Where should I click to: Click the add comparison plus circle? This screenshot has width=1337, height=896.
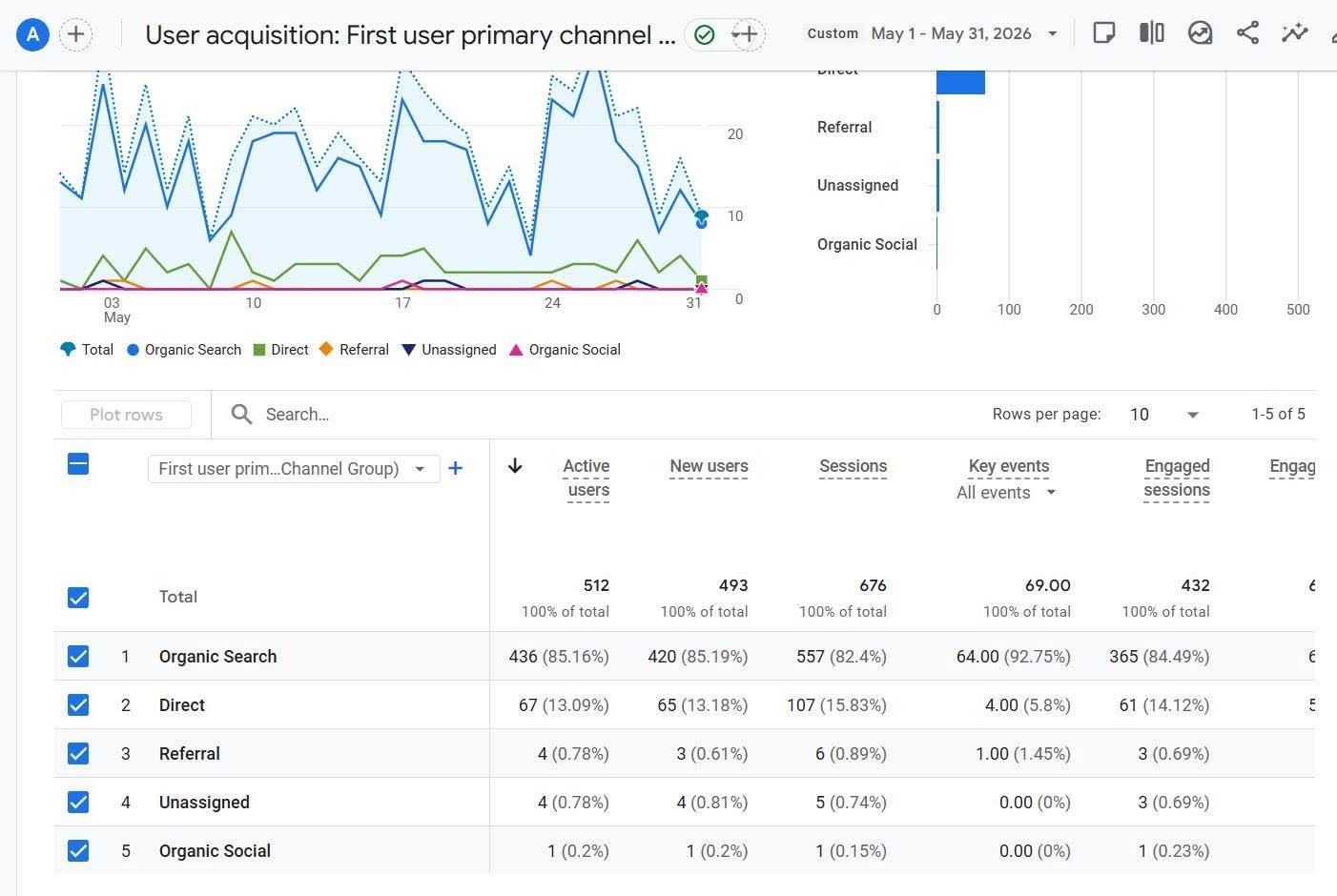pyautogui.click(x=76, y=35)
